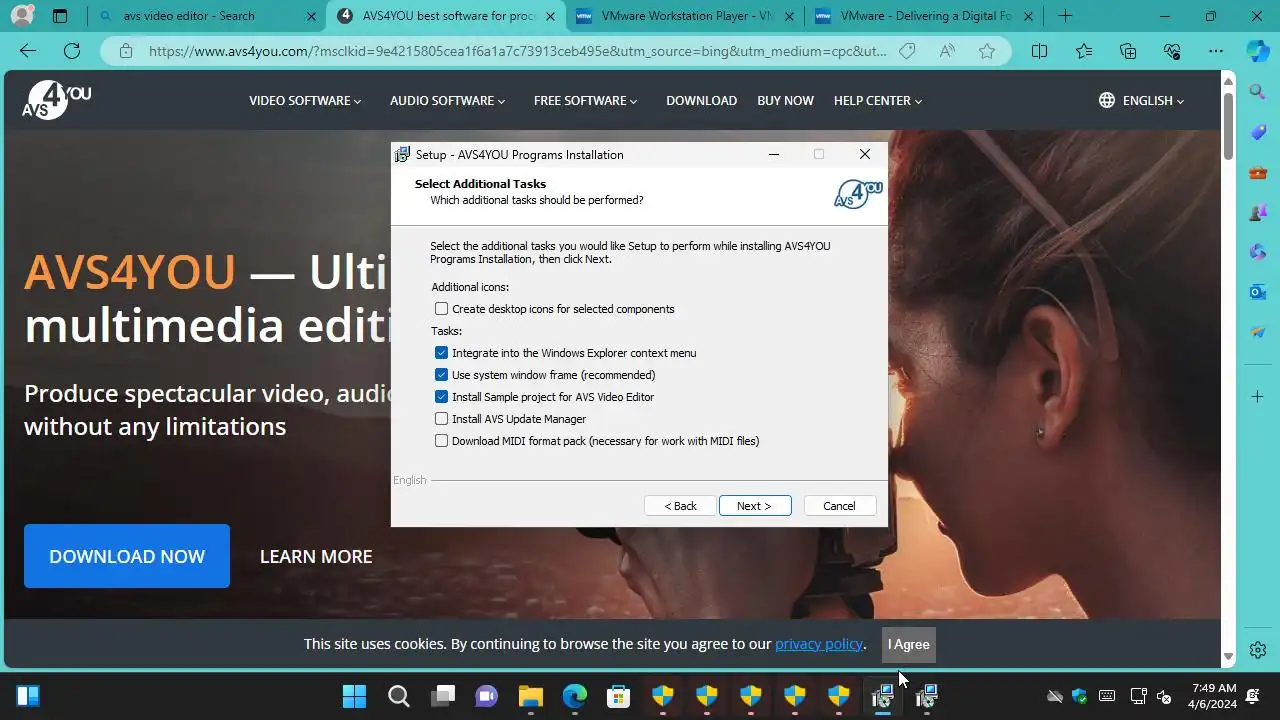Viewport: 1280px width, 720px height.
Task: Open the shopping price tag icon in address bar
Action: 907,51
